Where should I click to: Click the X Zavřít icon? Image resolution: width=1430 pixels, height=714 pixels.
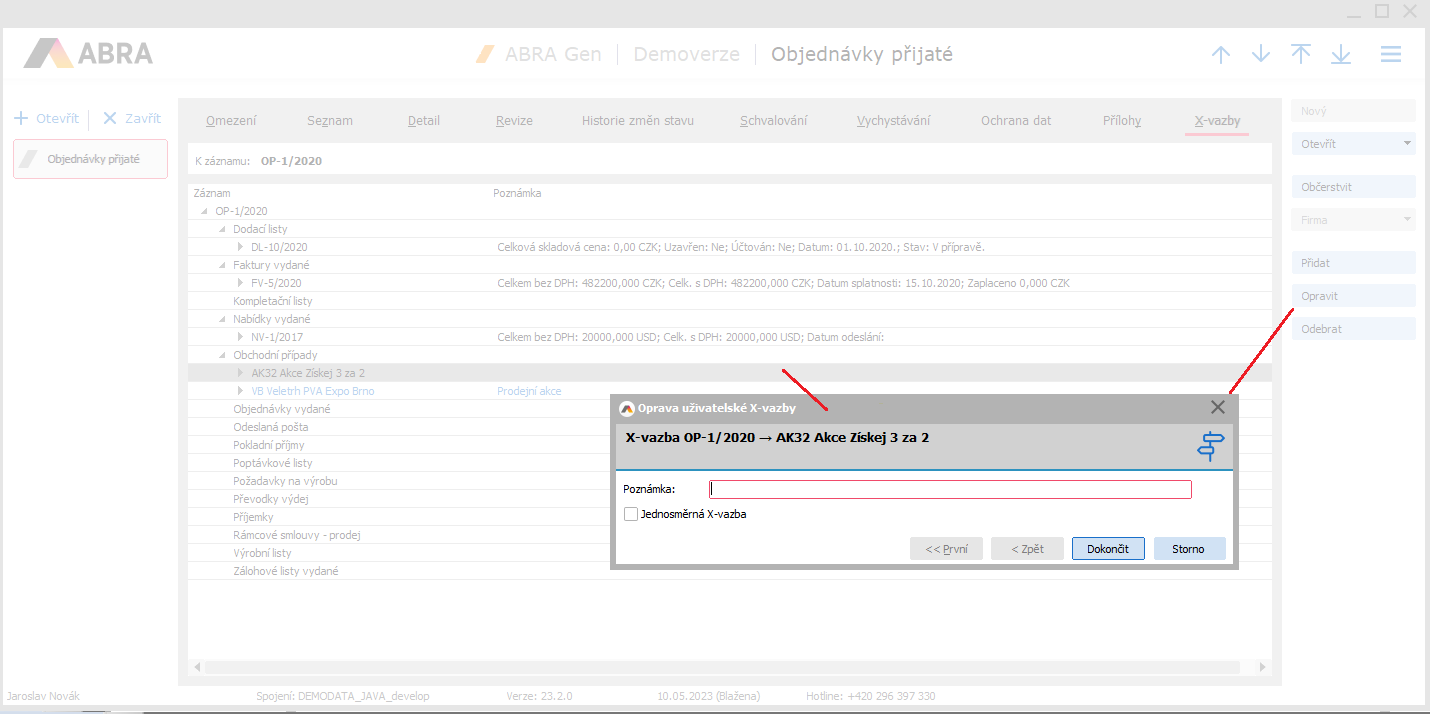tap(110, 118)
